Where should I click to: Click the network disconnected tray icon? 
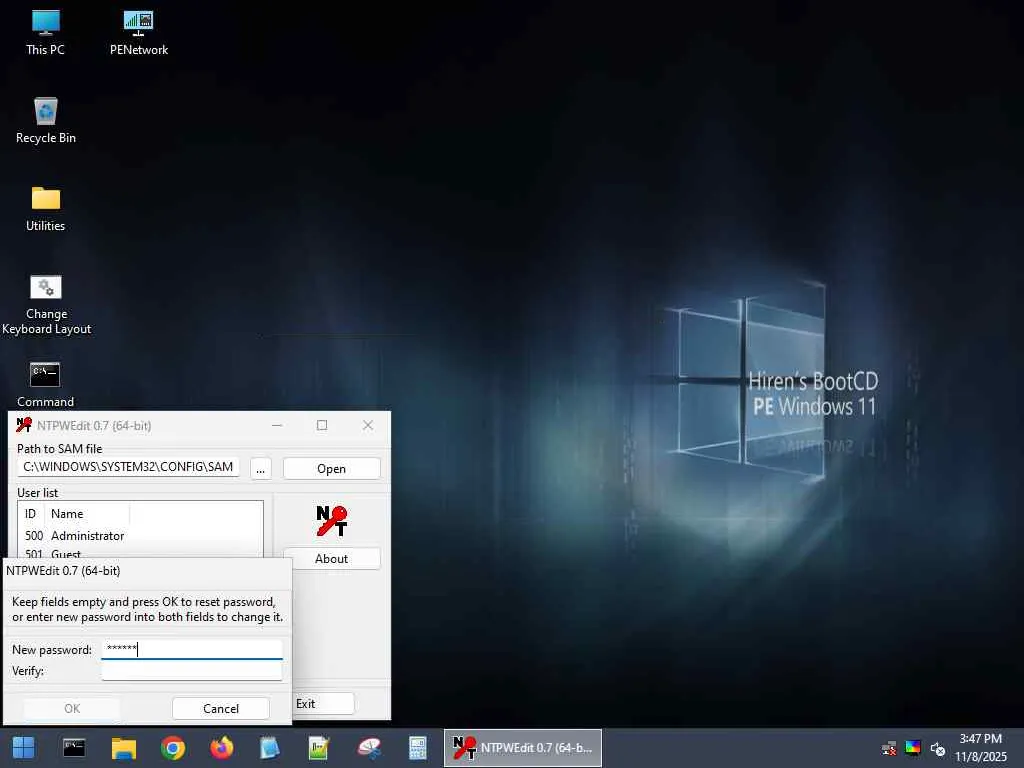click(889, 748)
